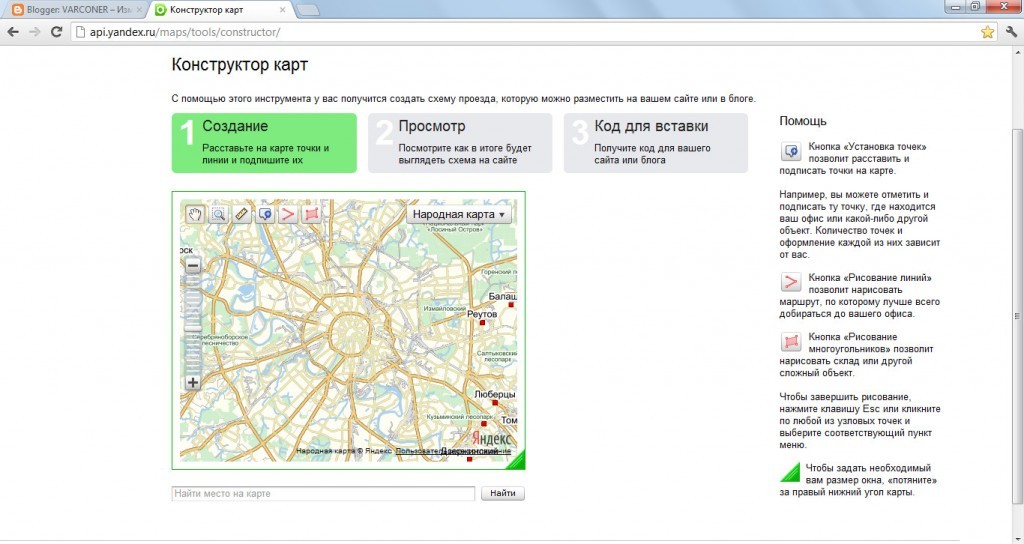Click the Конструктор карт page title
1024x544 pixels.
(x=240, y=65)
